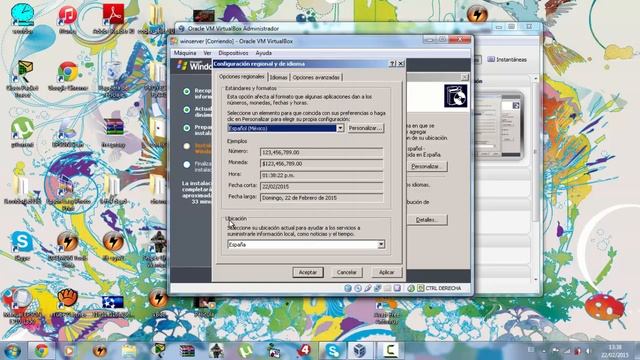The height and width of the screenshot is (360, 640).
Task: Click the dialog help question mark button
Action: coord(392,64)
